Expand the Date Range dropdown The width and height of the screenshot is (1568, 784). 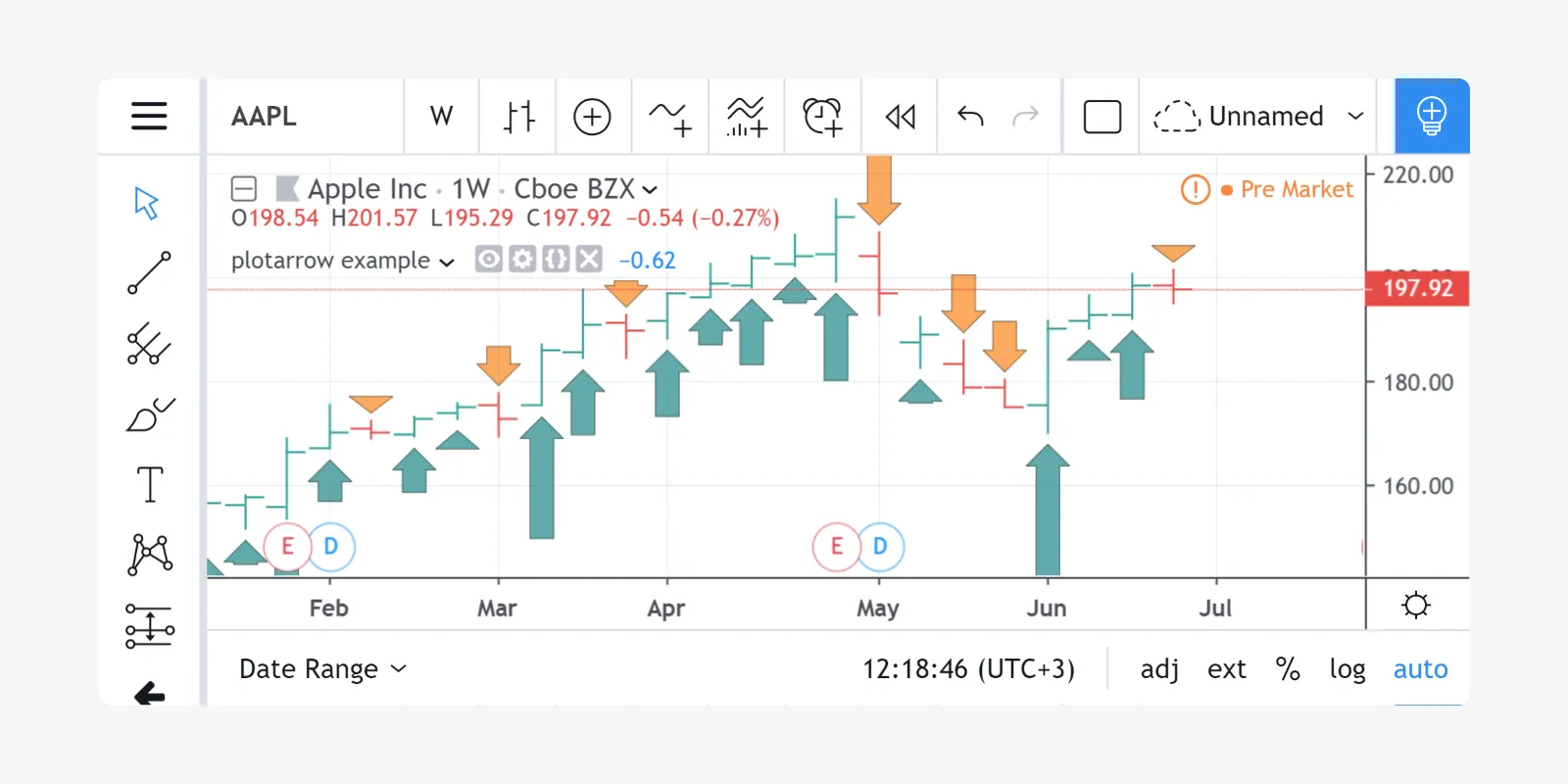coord(322,669)
